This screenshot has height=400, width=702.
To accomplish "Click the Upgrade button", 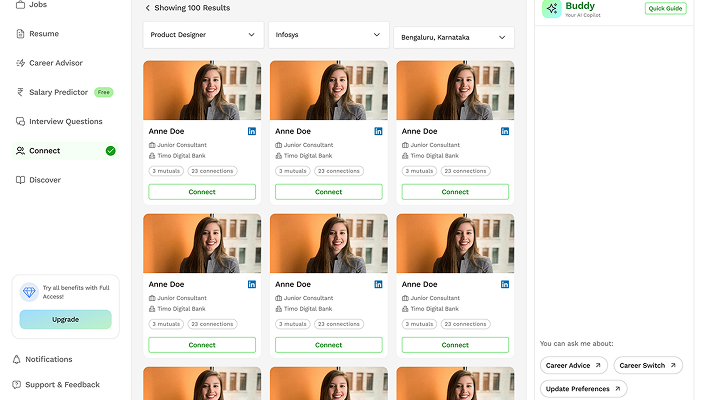I will coord(65,319).
